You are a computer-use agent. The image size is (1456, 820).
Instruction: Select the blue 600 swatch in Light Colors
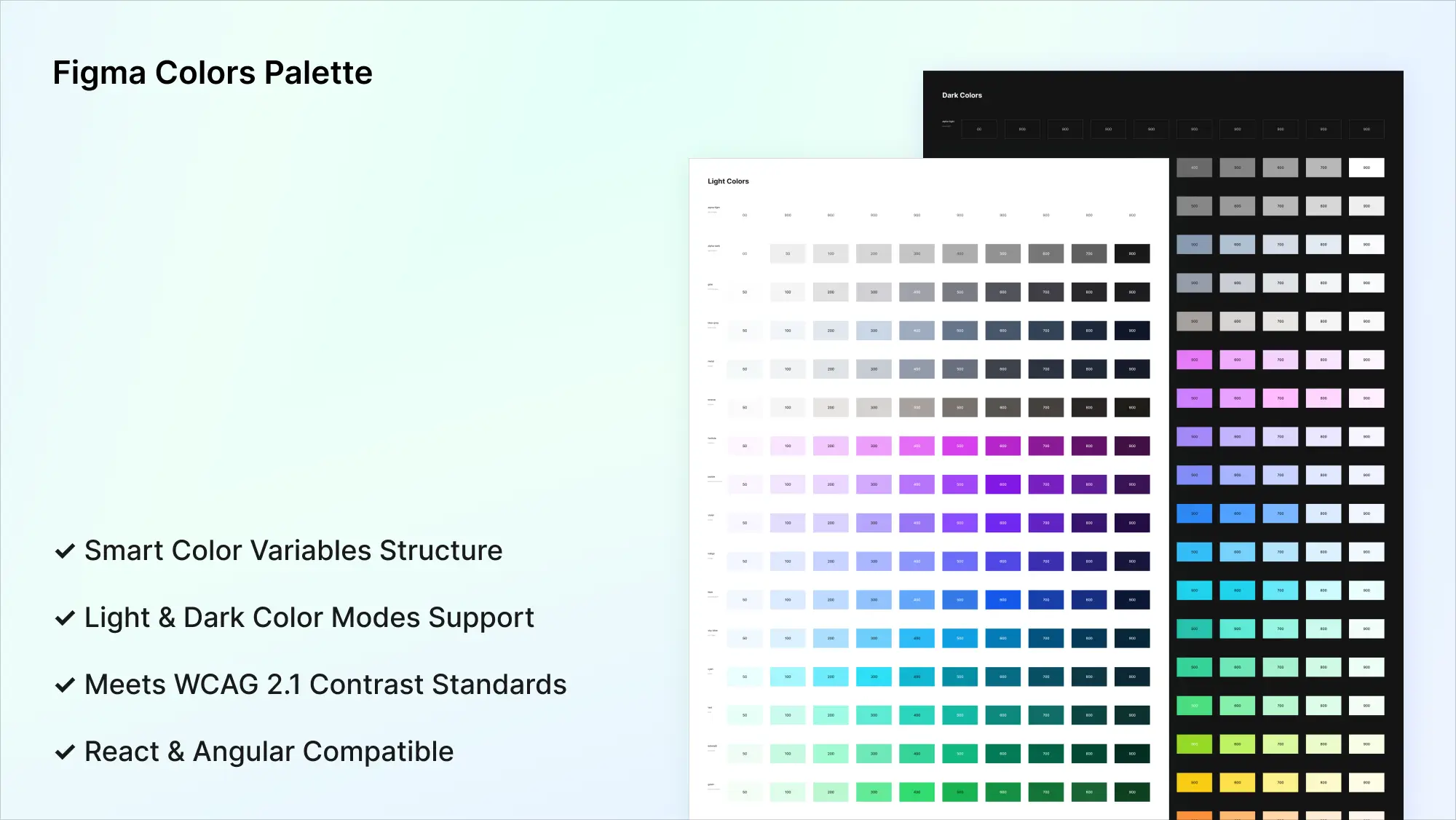tap(1003, 600)
